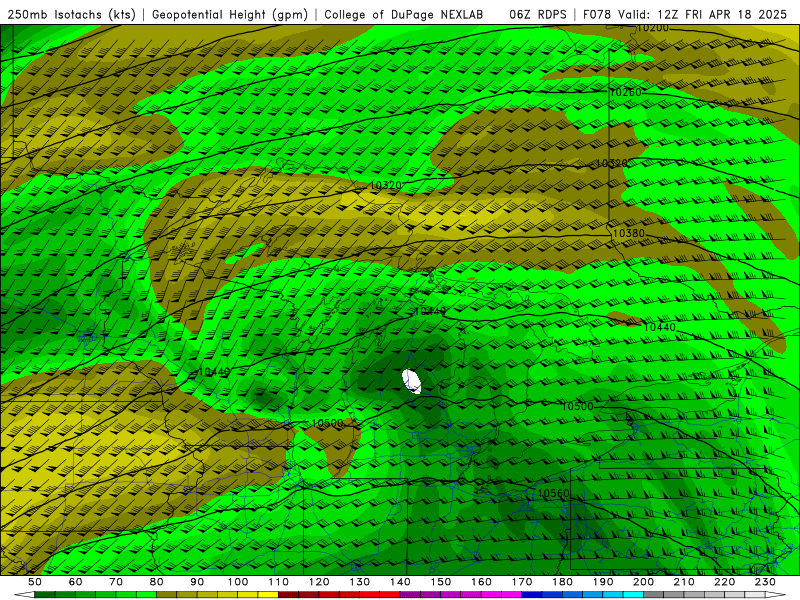This screenshot has width=800, height=600.
Task: Click the 190 value on the color scale
Action: pyautogui.click(x=603, y=582)
